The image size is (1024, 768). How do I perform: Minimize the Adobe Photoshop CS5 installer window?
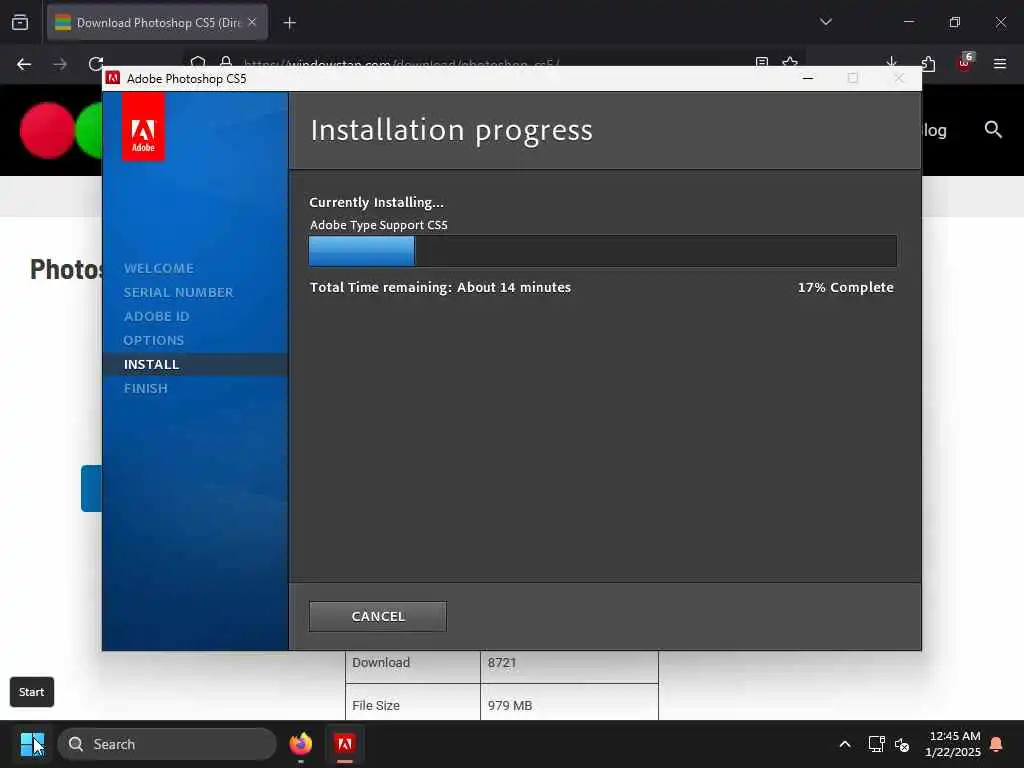(x=808, y=78)
